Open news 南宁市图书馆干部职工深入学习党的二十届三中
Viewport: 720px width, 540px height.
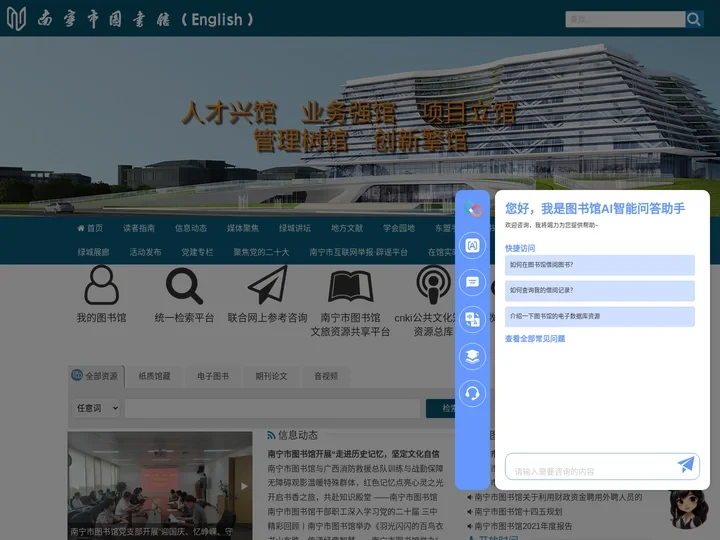352,511
